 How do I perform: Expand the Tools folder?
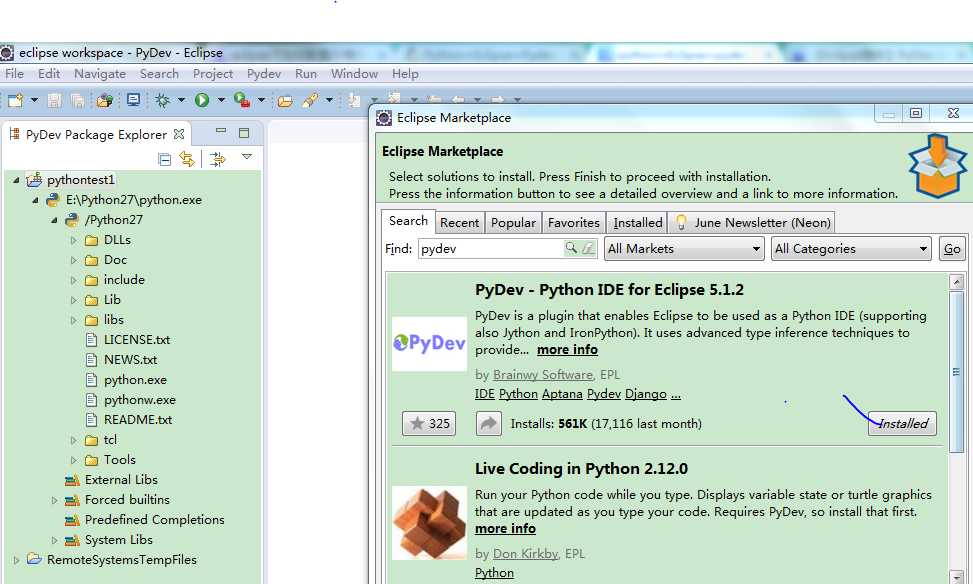73,460
